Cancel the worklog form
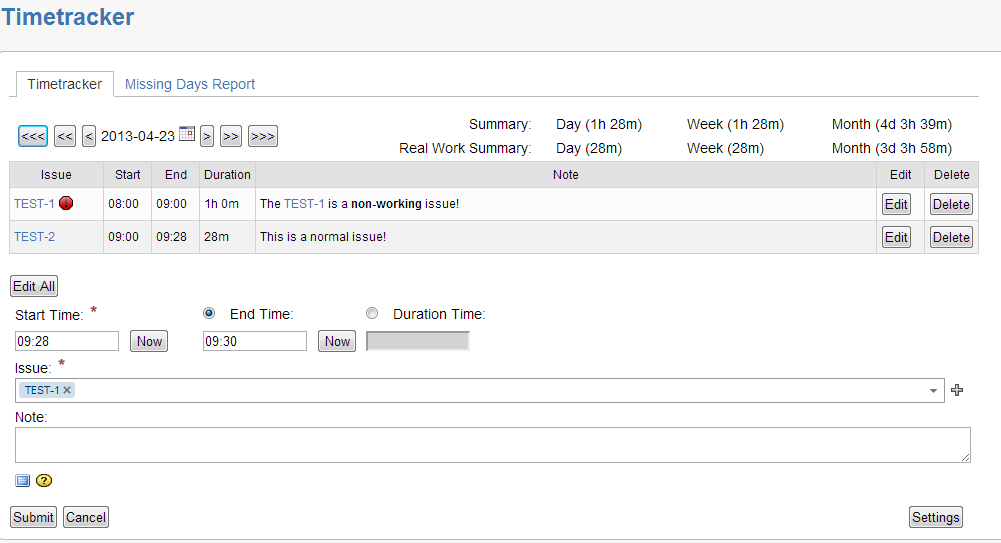 click(x=86, y=517)
